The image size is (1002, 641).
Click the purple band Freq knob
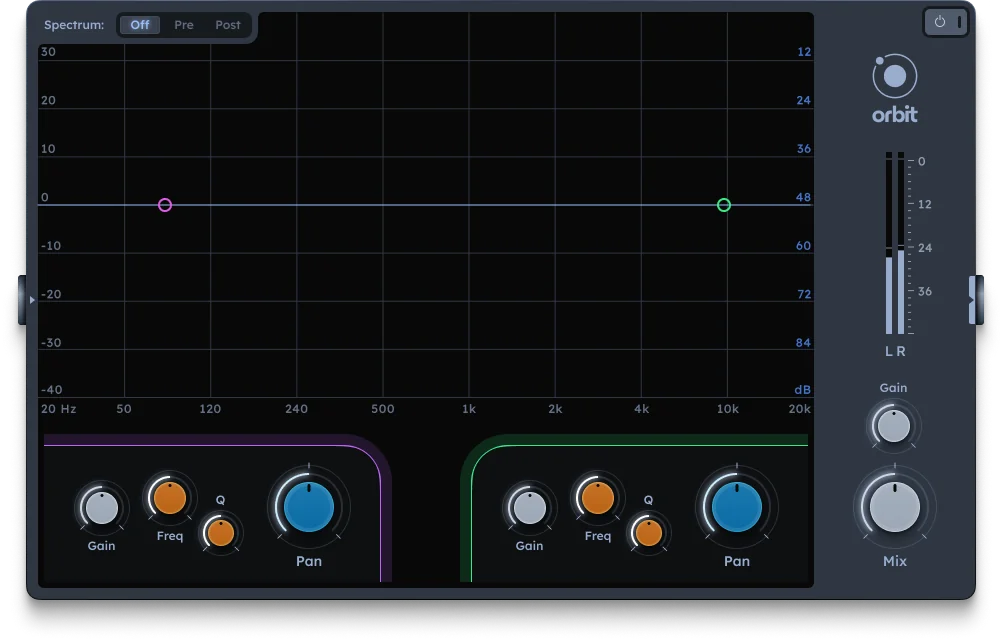pos(170,498)
